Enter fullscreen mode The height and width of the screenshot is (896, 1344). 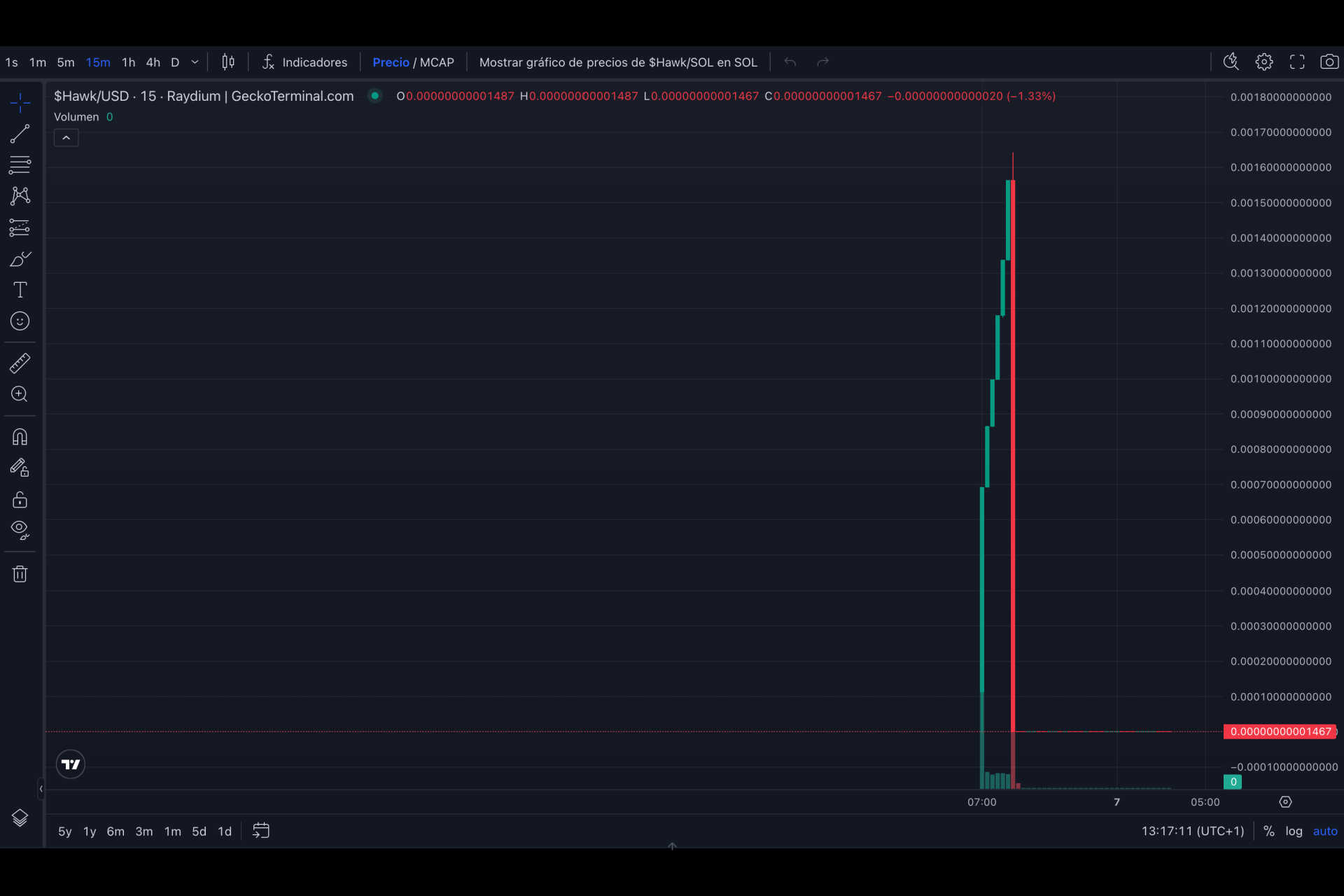click(x=1296, y=62)
